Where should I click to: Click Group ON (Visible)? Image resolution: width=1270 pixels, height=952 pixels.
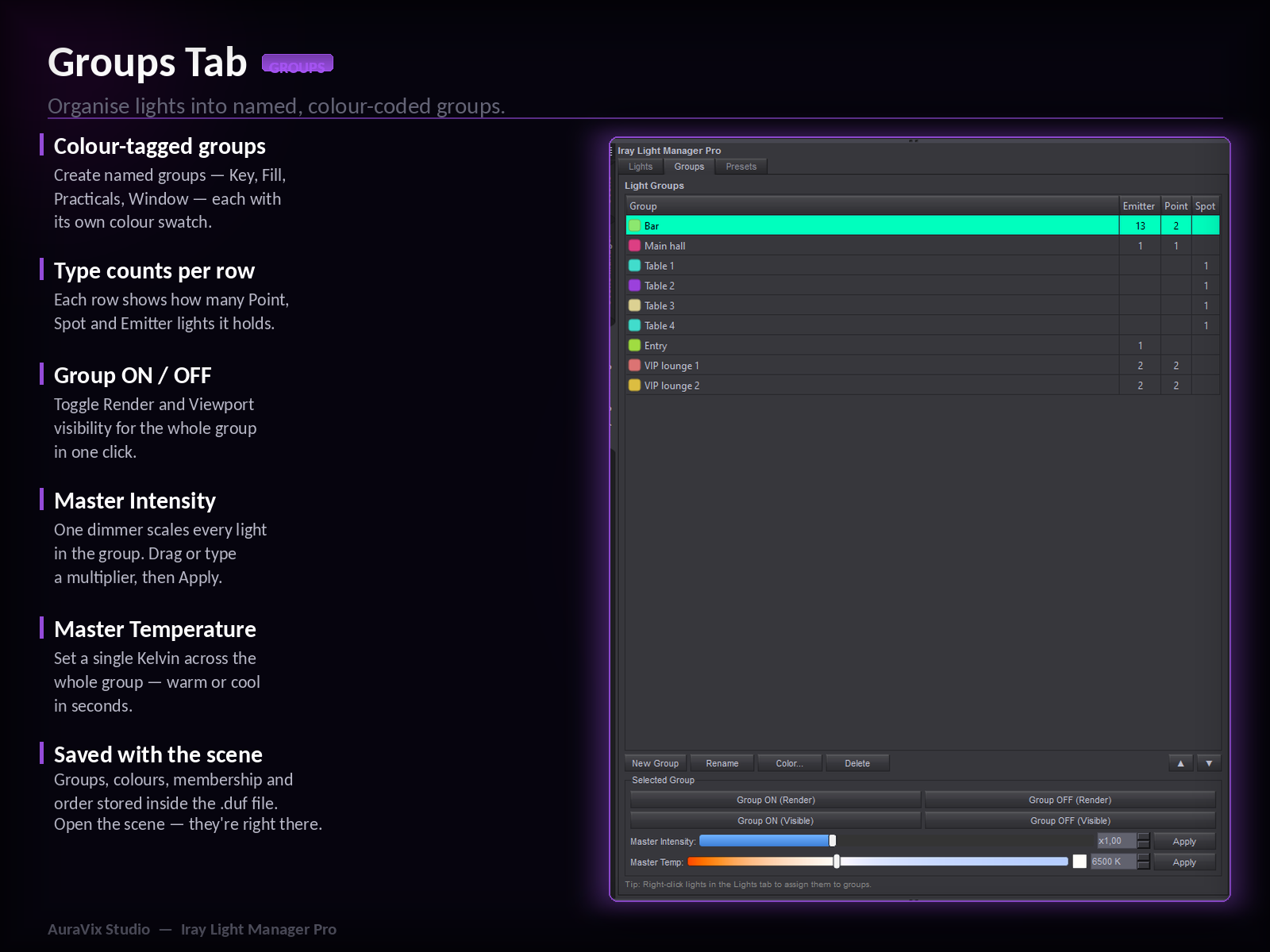pos(775,820)
